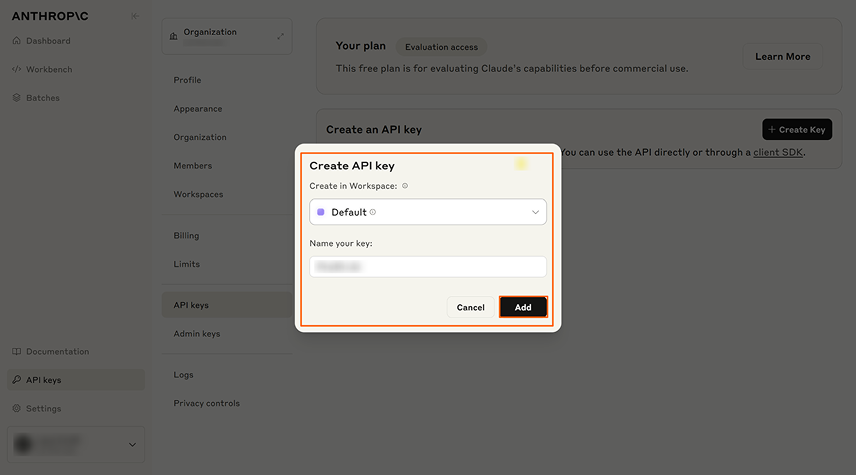The width and height of the screenshot is (856, 475).
Task: Open the Default workspace dropdown
Action: click(428, 212)
